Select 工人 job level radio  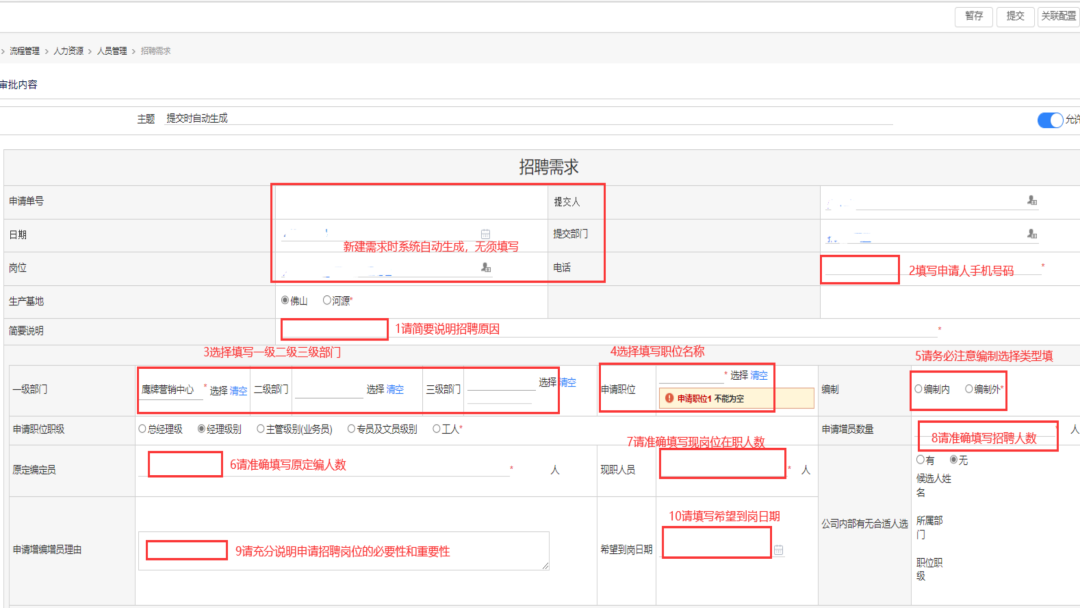pyautogui.click(x=437, y=429)
